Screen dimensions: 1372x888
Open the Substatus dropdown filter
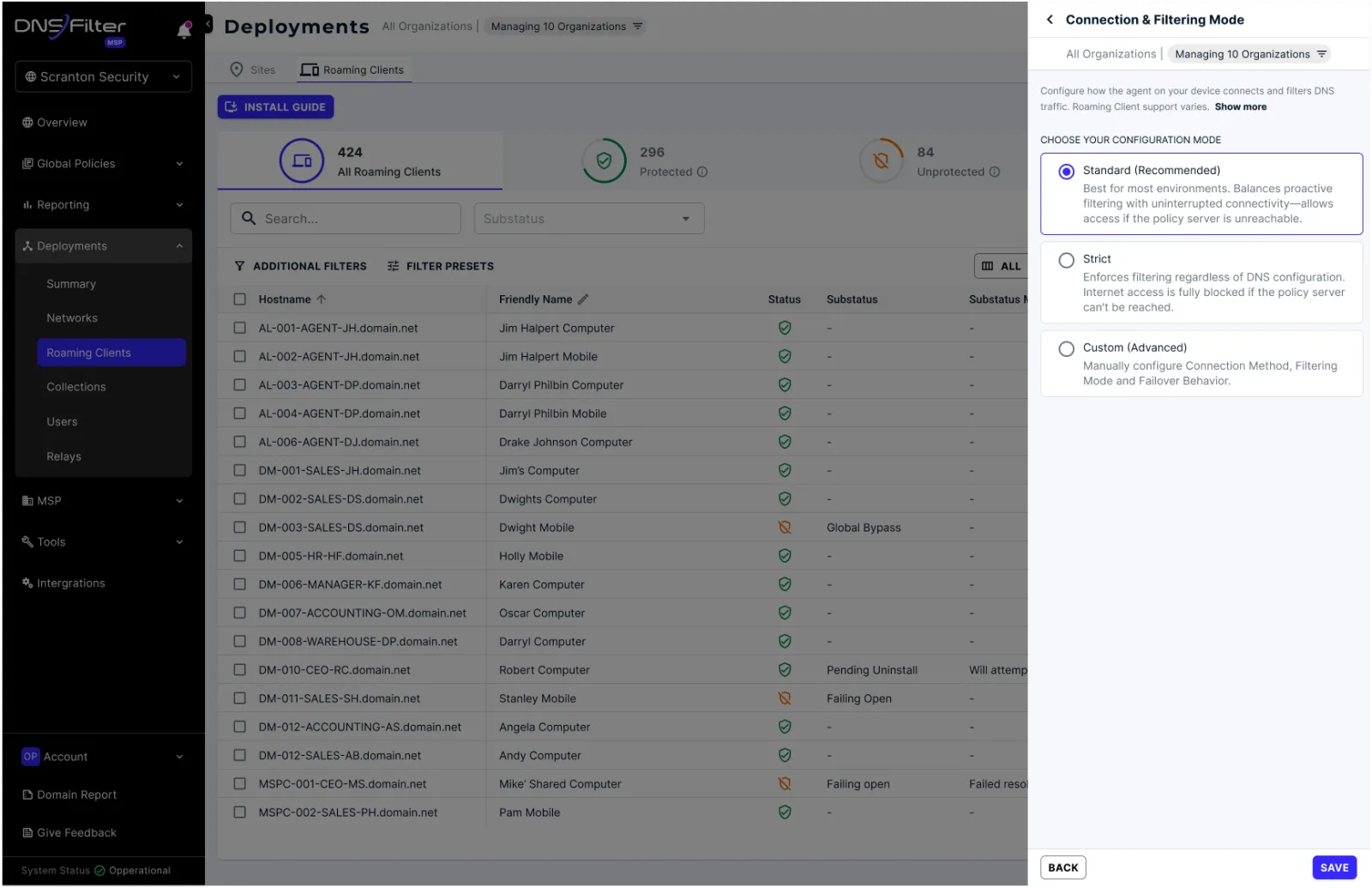(x=589, y=219)
